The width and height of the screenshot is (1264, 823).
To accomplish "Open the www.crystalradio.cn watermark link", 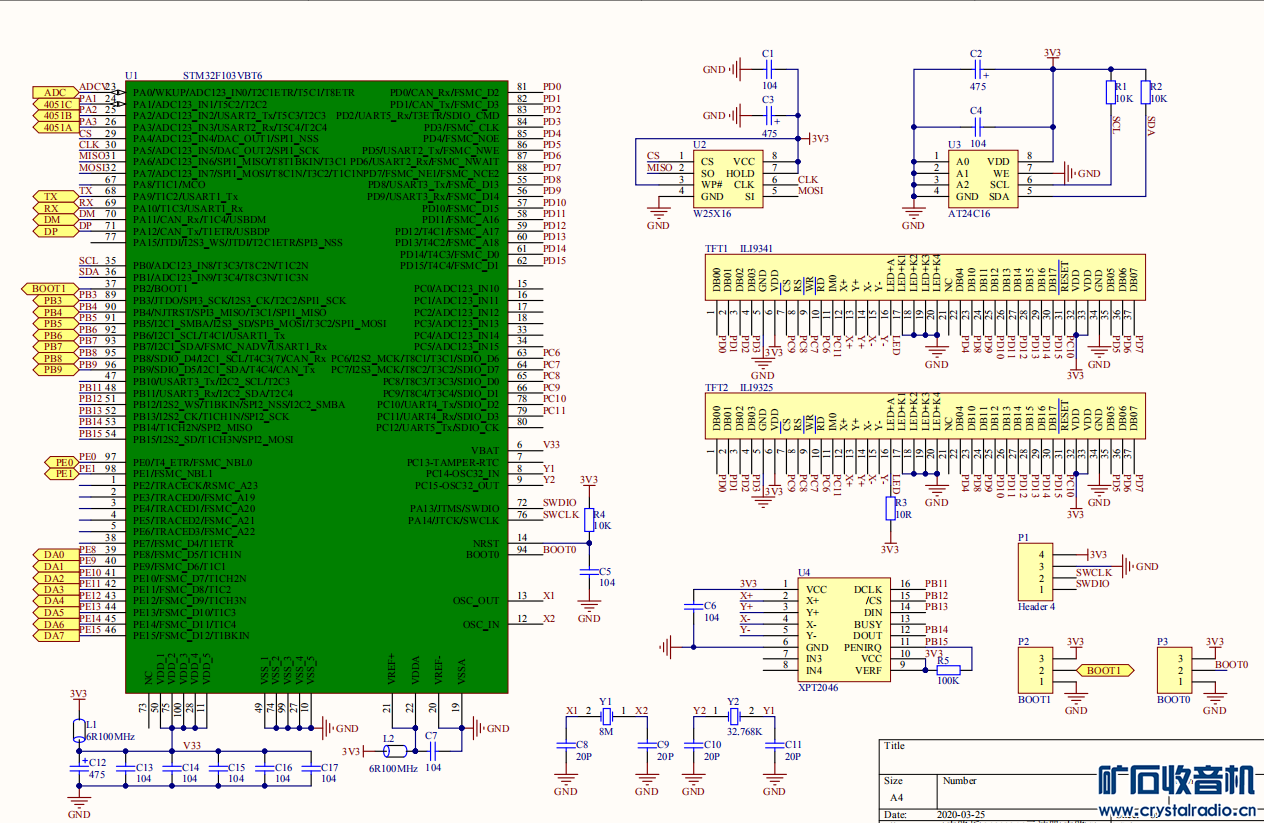I will coord(1176,809).
